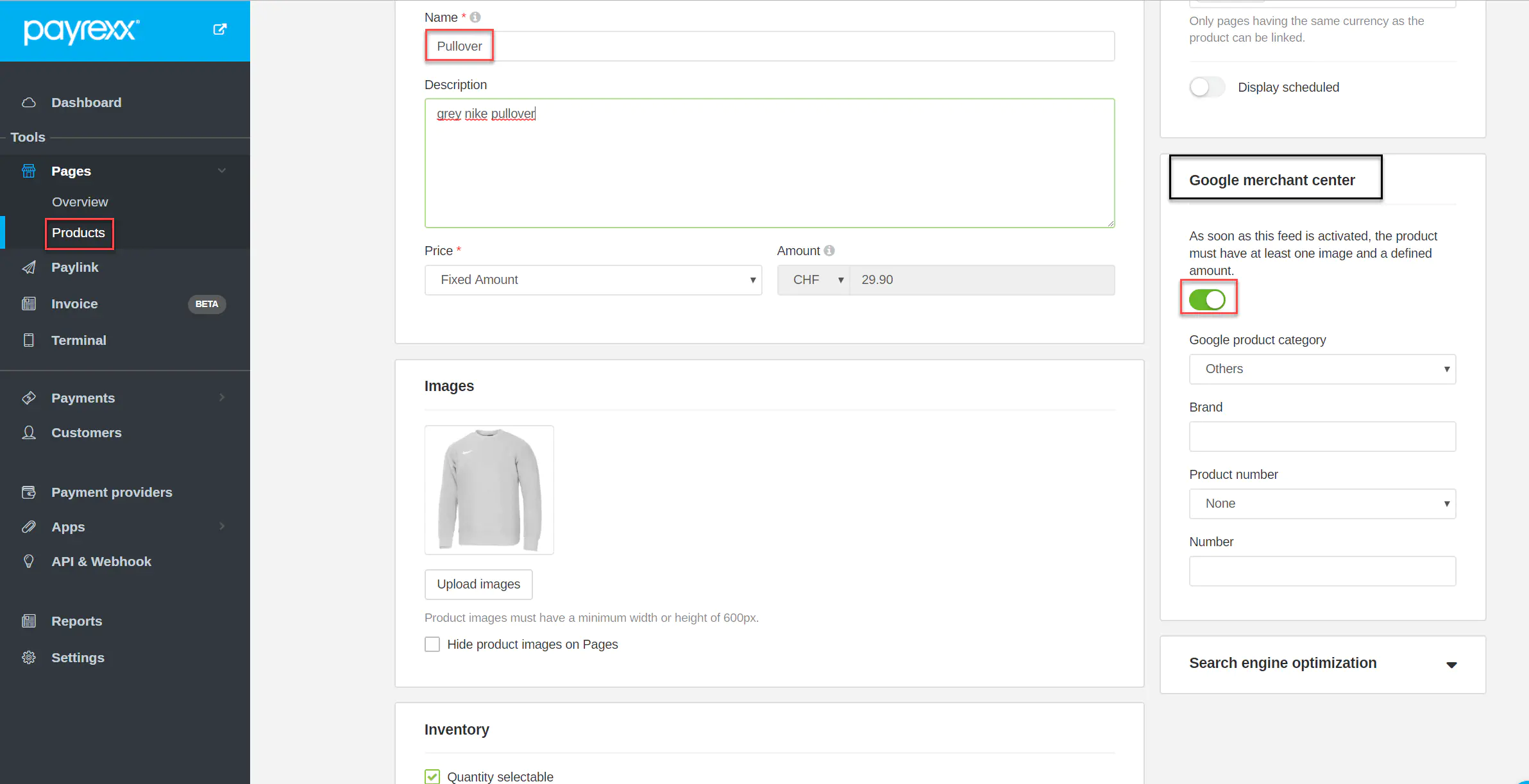The width and height of the screenshot is (1529, 784).
Task: Click into the Brand text field
Action: (1322, 437)
